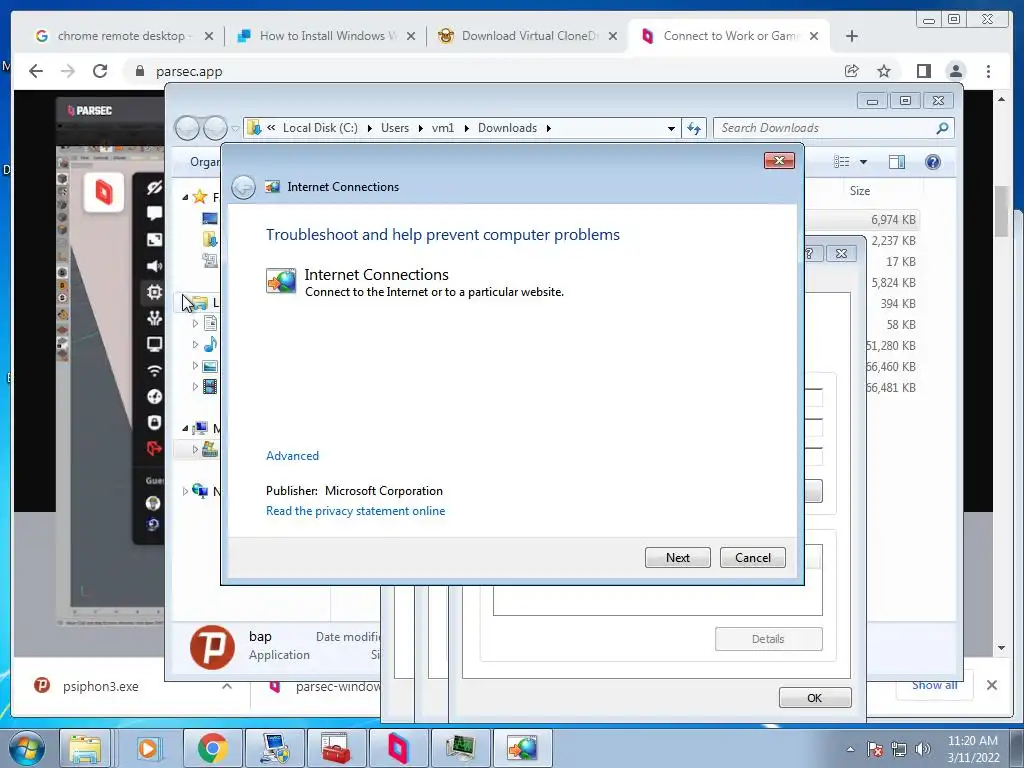Click Chrome back arrow

(36, 71)
